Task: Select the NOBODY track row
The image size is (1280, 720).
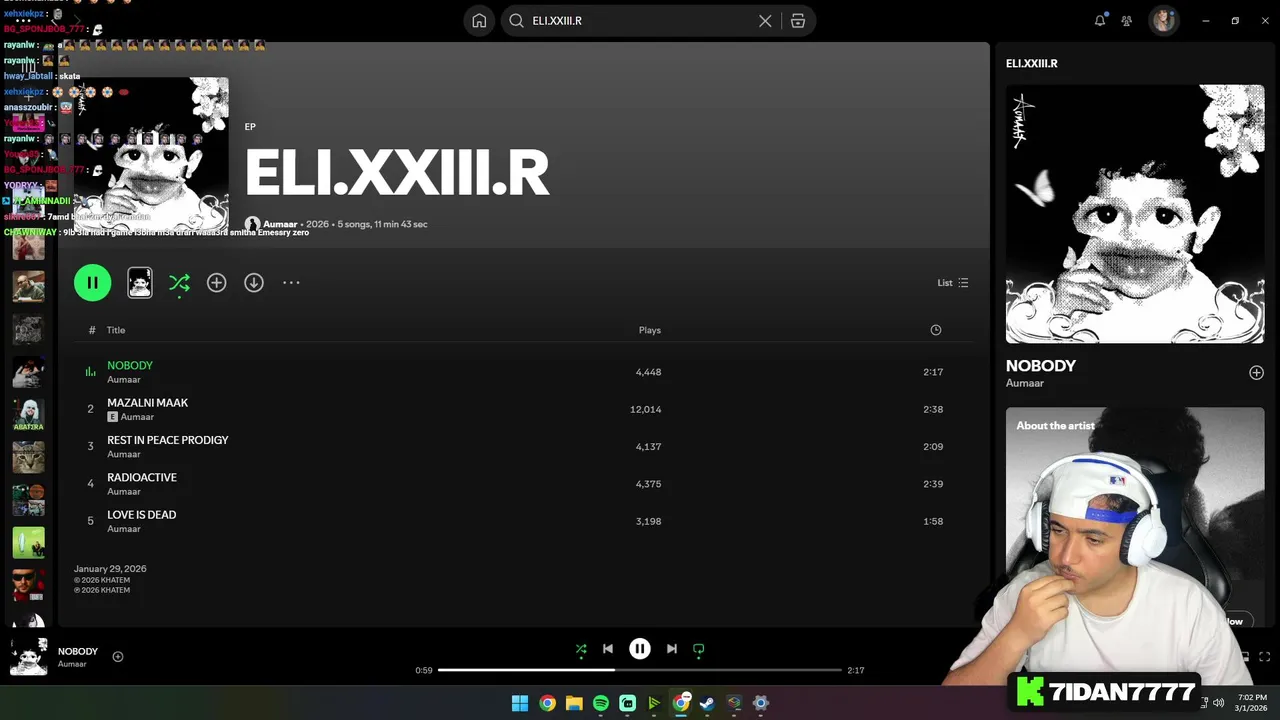Action: pos(523,372)
